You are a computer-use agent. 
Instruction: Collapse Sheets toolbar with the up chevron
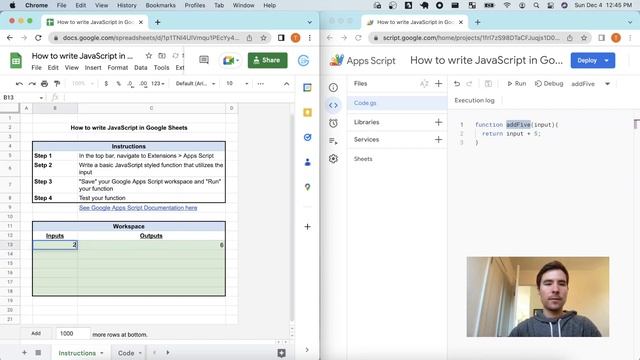pos(287,84)
